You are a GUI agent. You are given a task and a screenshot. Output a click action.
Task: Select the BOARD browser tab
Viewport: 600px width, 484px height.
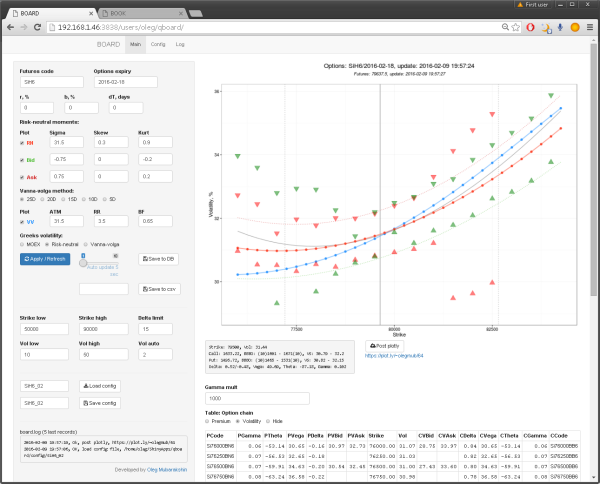pyautogui.click(x=53, y=13)
